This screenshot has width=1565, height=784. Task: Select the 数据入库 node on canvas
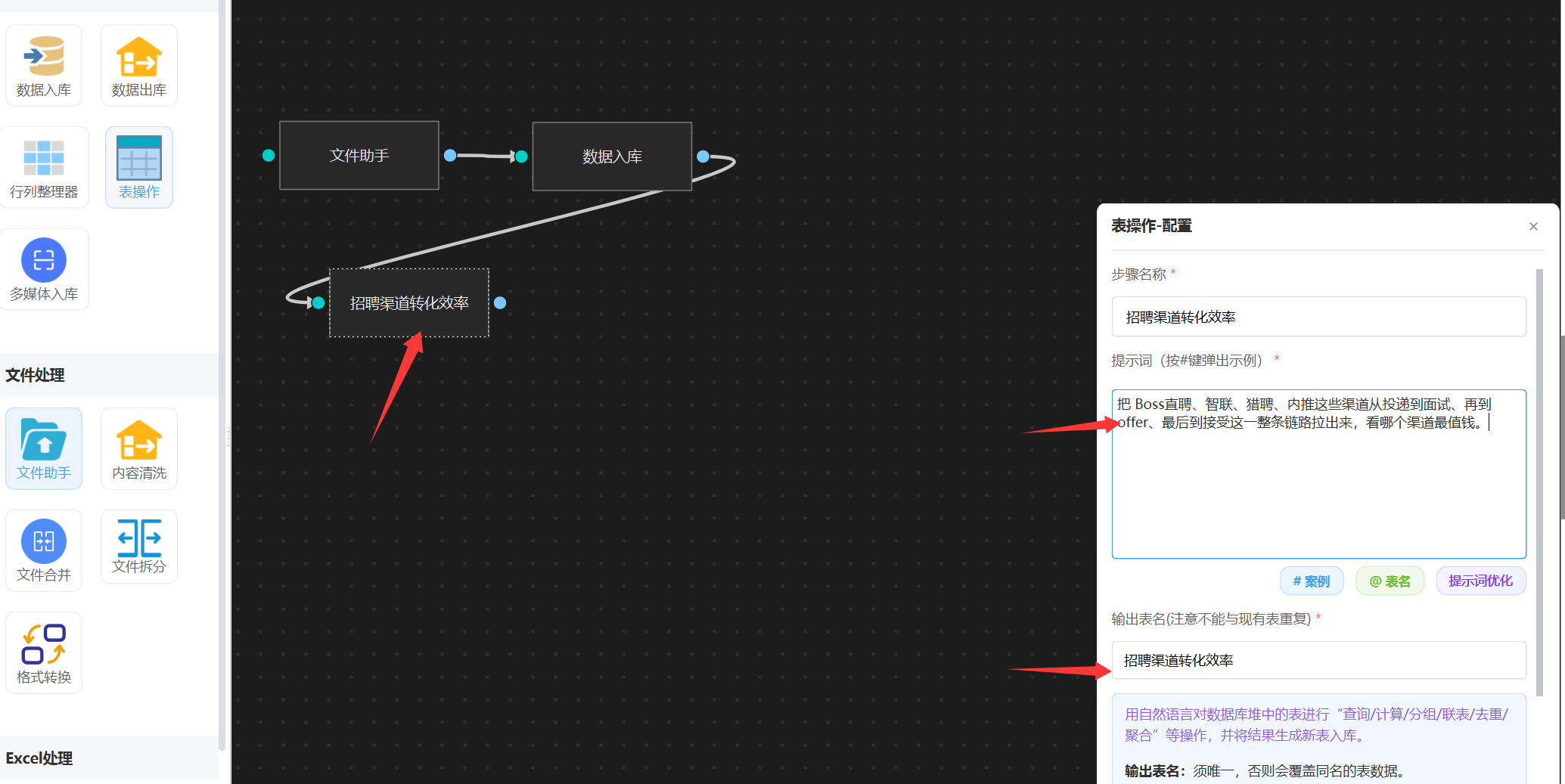(x=612, y=156)
